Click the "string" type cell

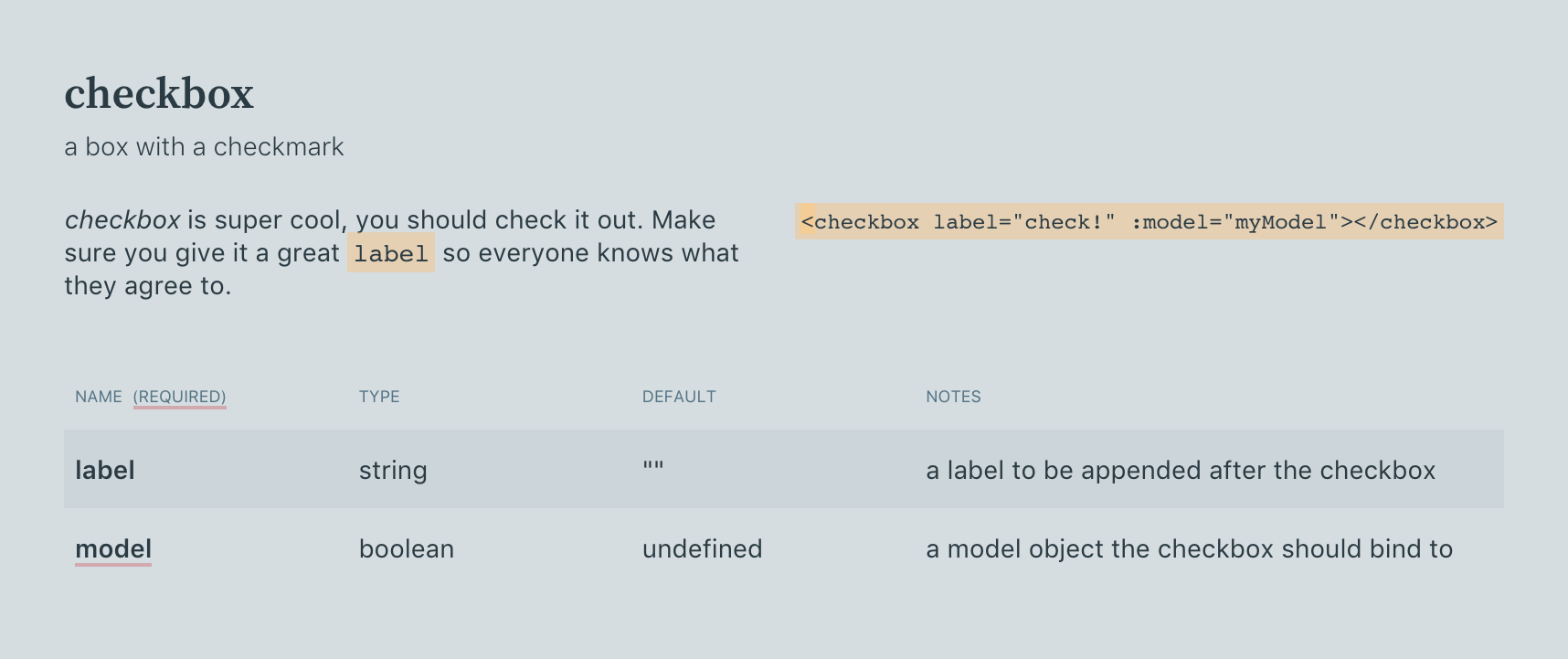tap(393, 471)
